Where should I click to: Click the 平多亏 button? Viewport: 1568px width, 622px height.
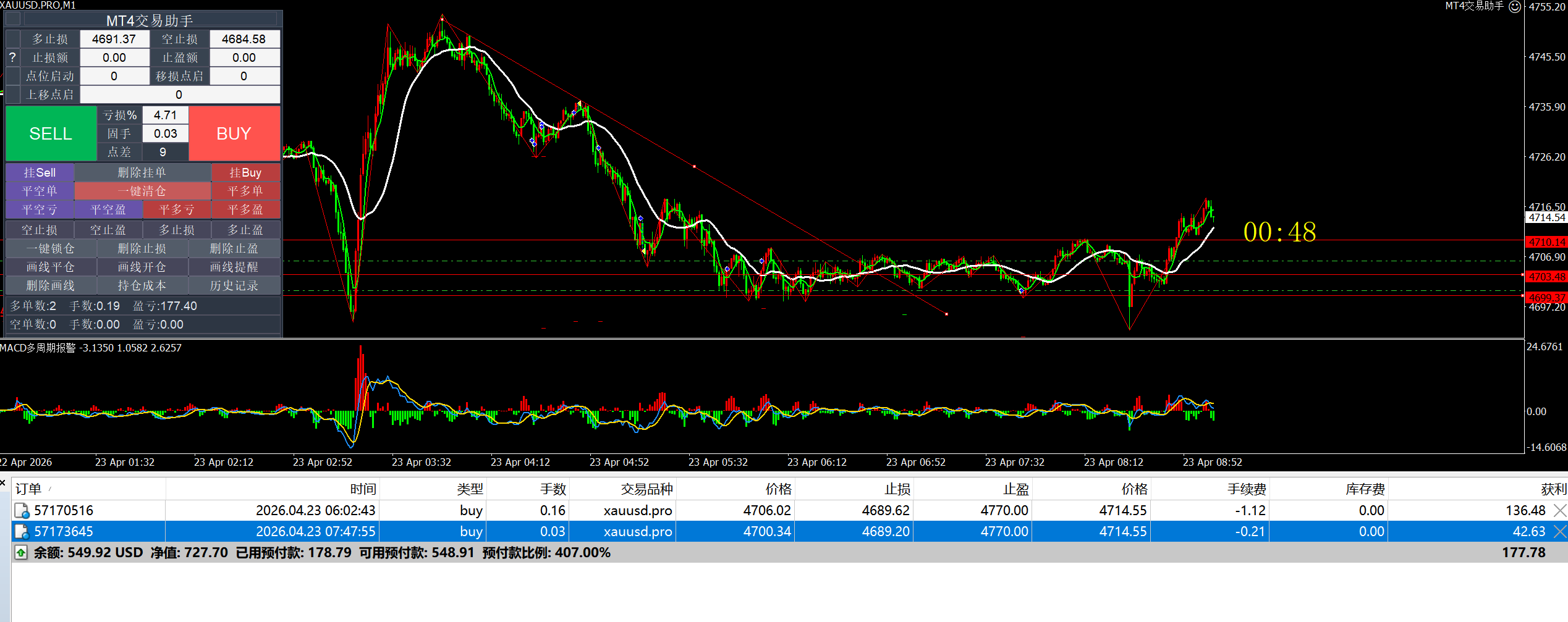click(x=177, y=210)
